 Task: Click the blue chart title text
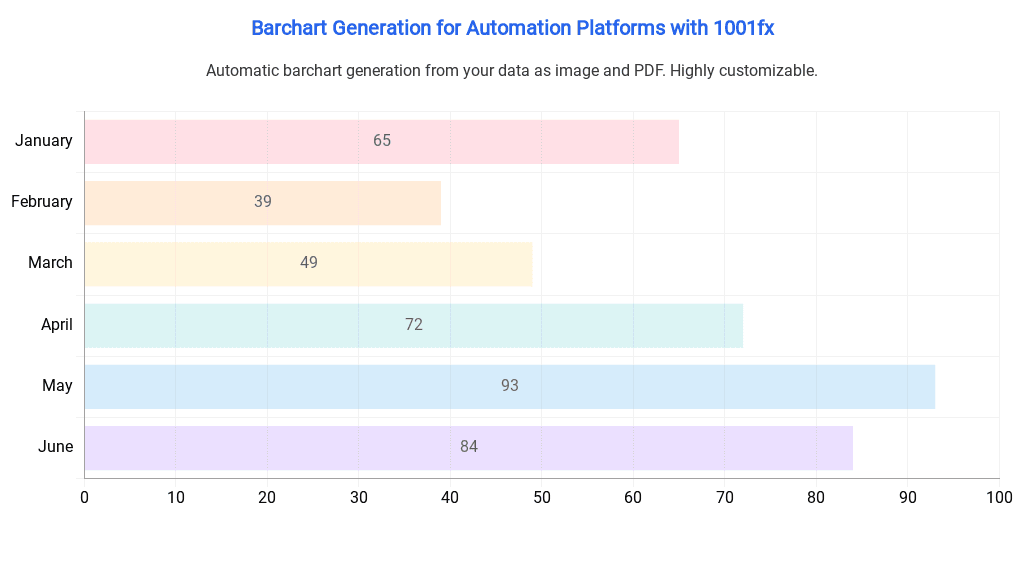coord(512,28)
